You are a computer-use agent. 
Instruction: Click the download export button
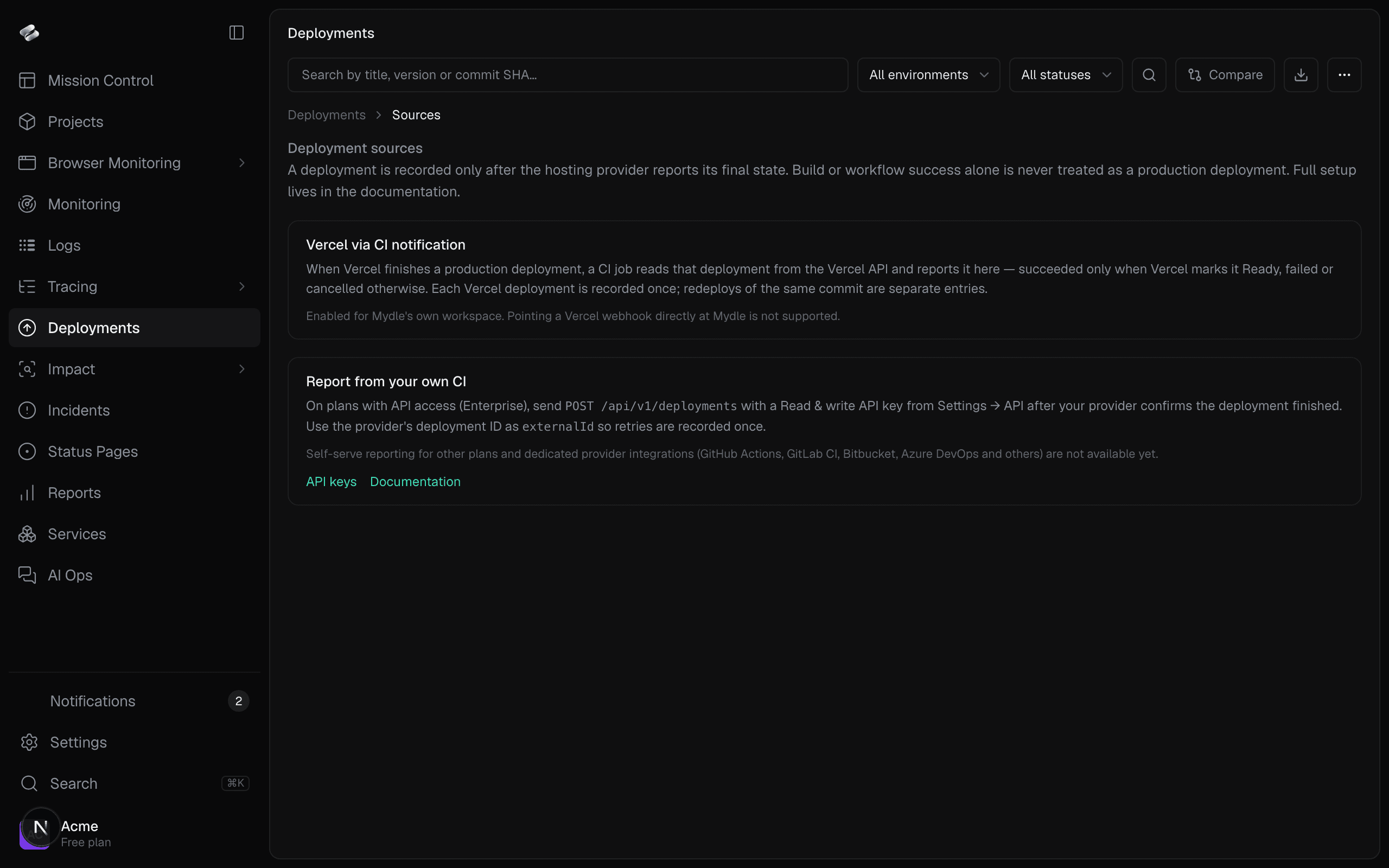pos(1301,75)
